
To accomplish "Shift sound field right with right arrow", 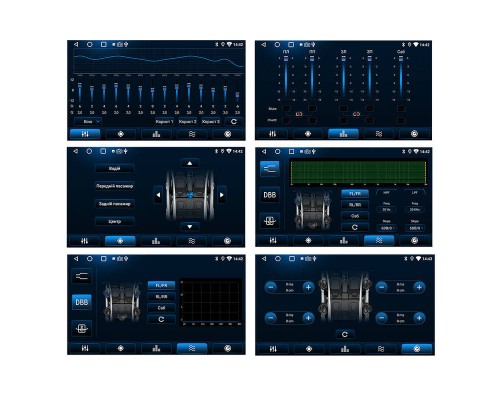I will click(222, 195).
